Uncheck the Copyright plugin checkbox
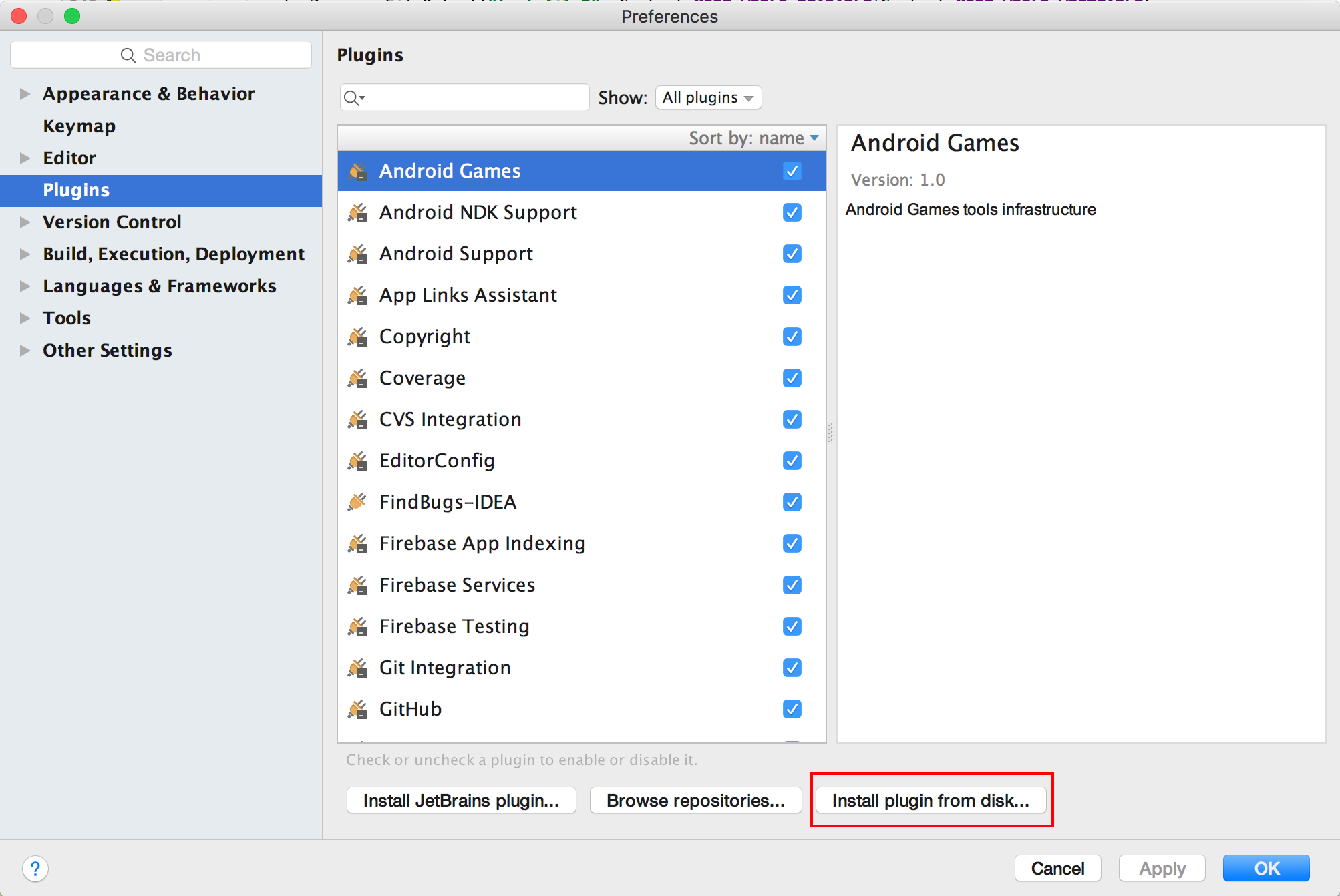This screenshot has width=1340, height=896. point(792,337)
